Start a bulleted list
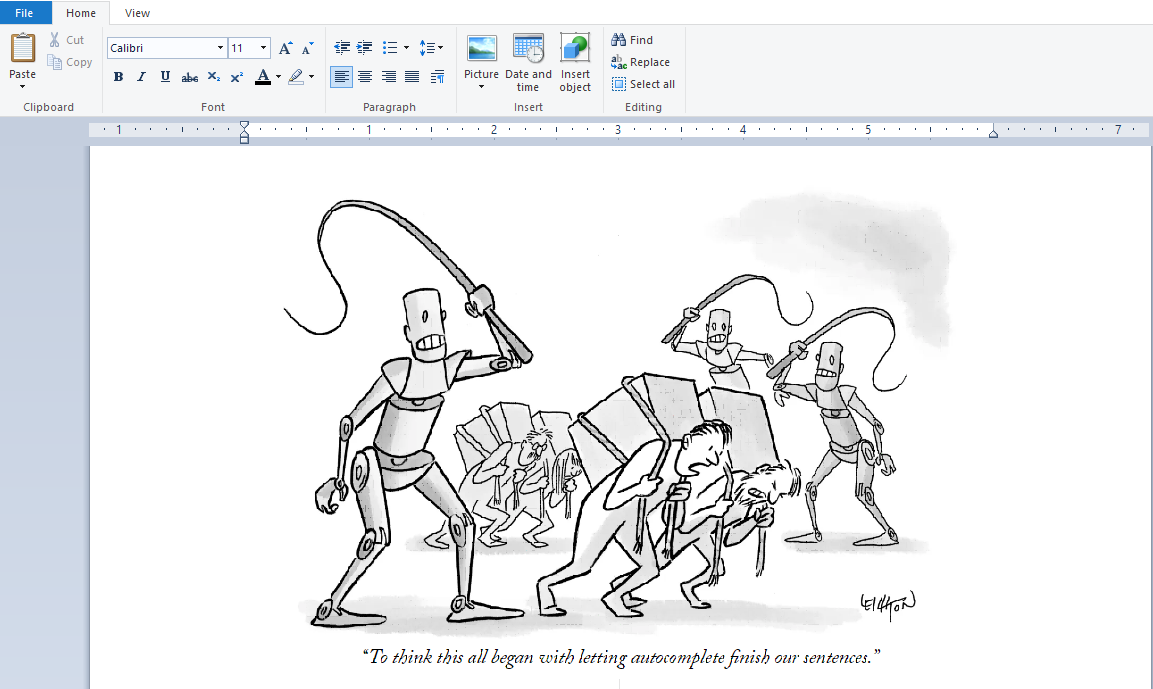This screenshot has width=1153, height=689. pos(390,48)
